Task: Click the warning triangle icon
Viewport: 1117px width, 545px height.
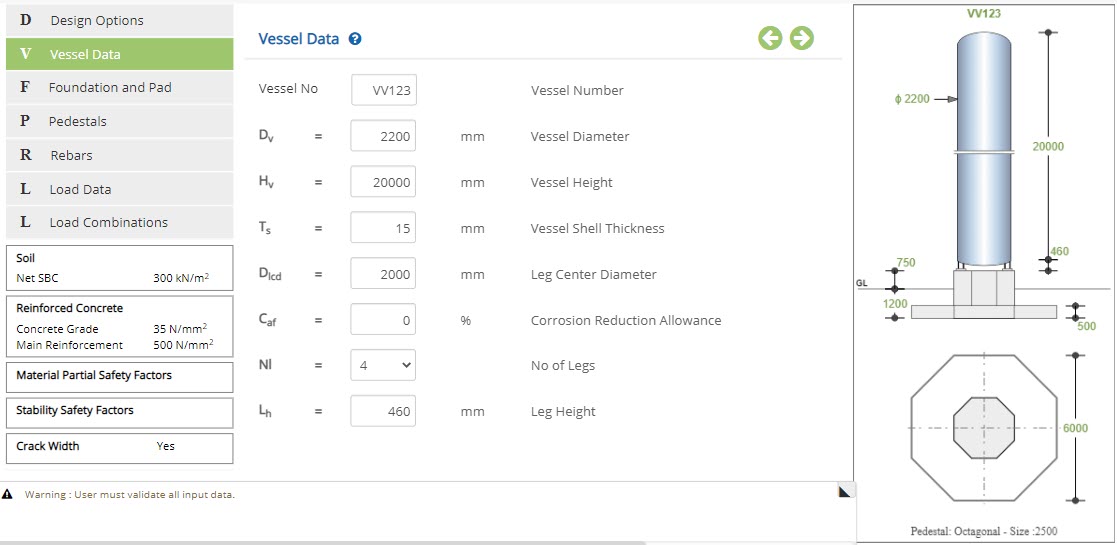Action: coord(7,494)
